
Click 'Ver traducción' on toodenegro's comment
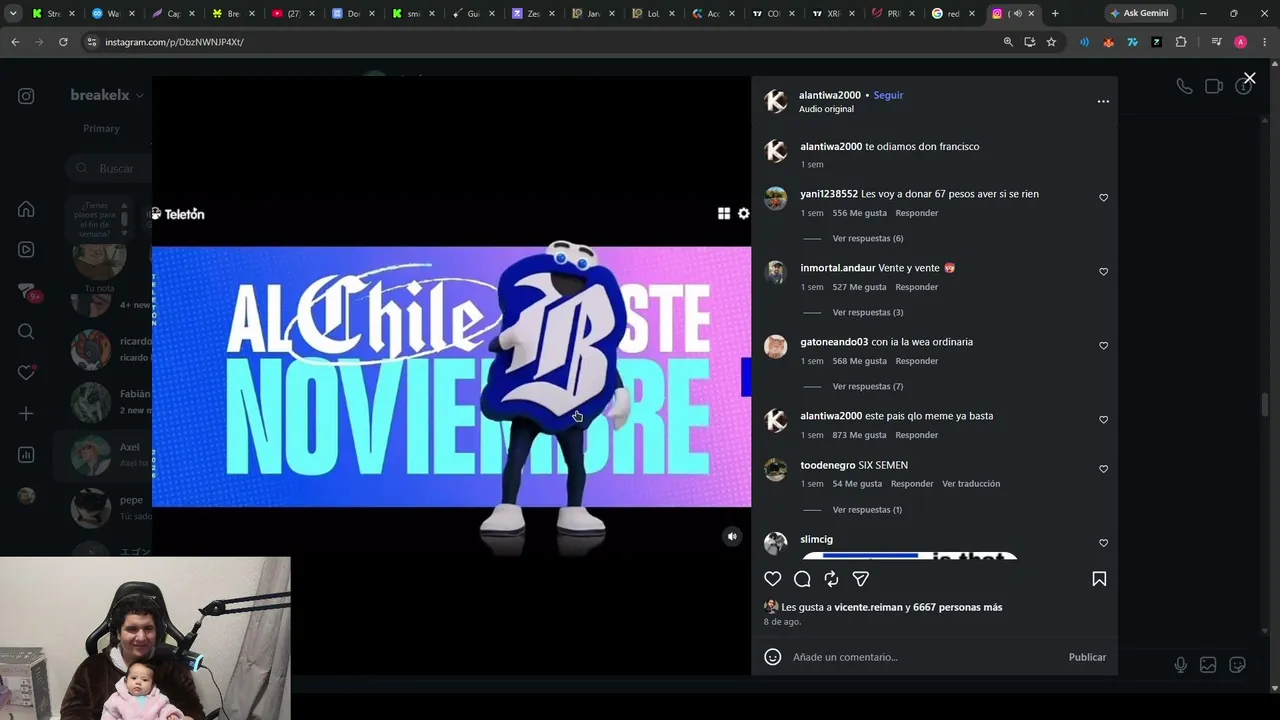(x=971, y=484)
